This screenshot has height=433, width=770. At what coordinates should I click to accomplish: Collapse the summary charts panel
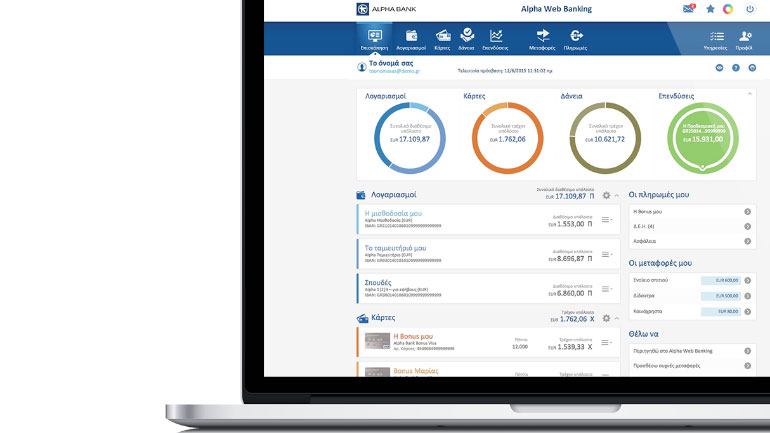coord(750,94)
